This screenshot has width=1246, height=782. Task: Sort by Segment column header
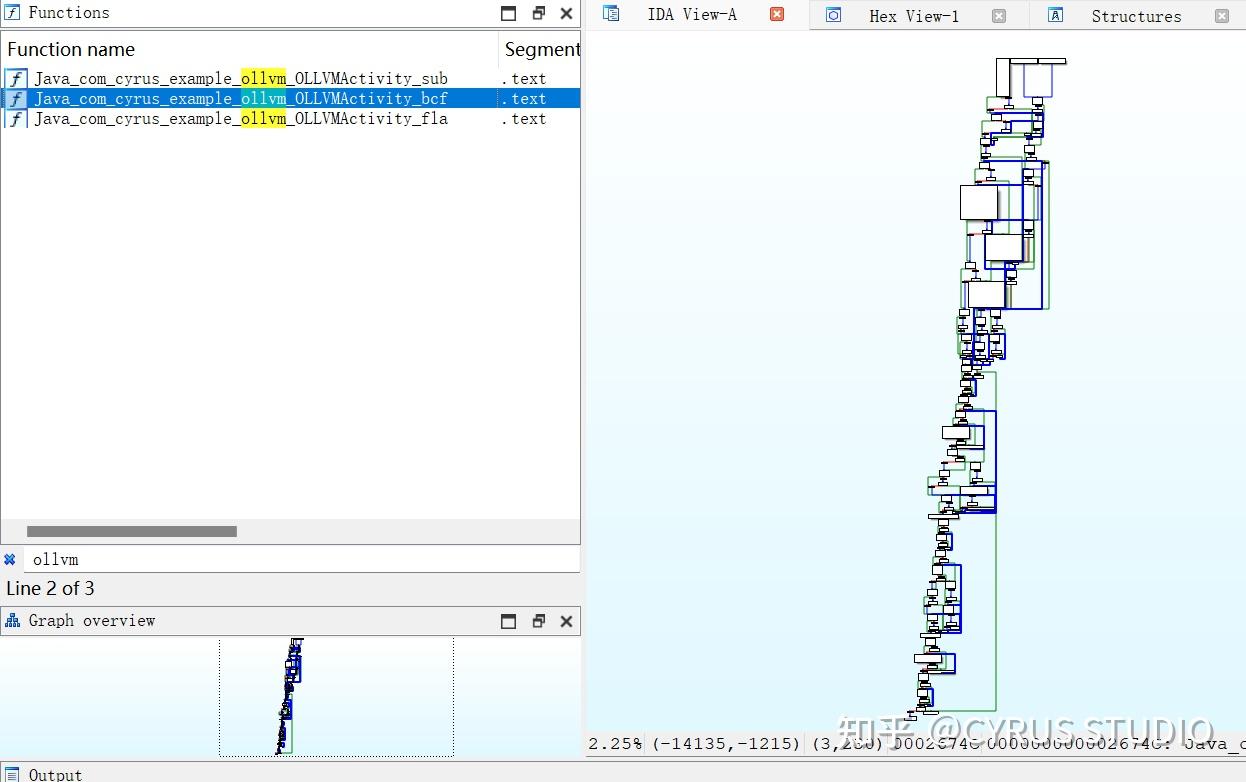pos(540,50)
